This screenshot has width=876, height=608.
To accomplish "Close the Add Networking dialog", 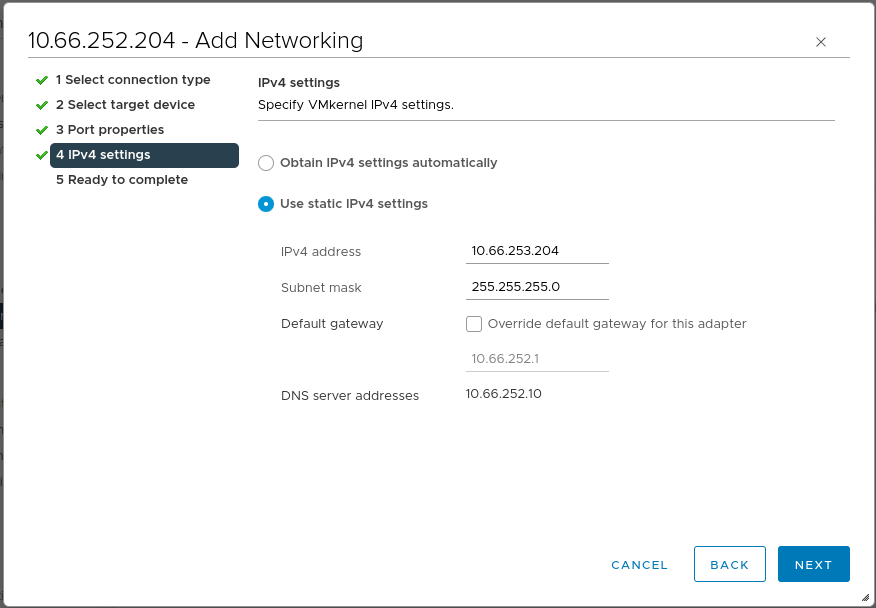I will 821,42.
